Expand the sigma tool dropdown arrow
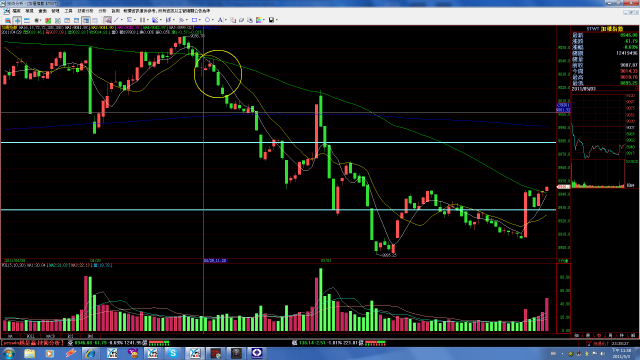 [135, 20]
